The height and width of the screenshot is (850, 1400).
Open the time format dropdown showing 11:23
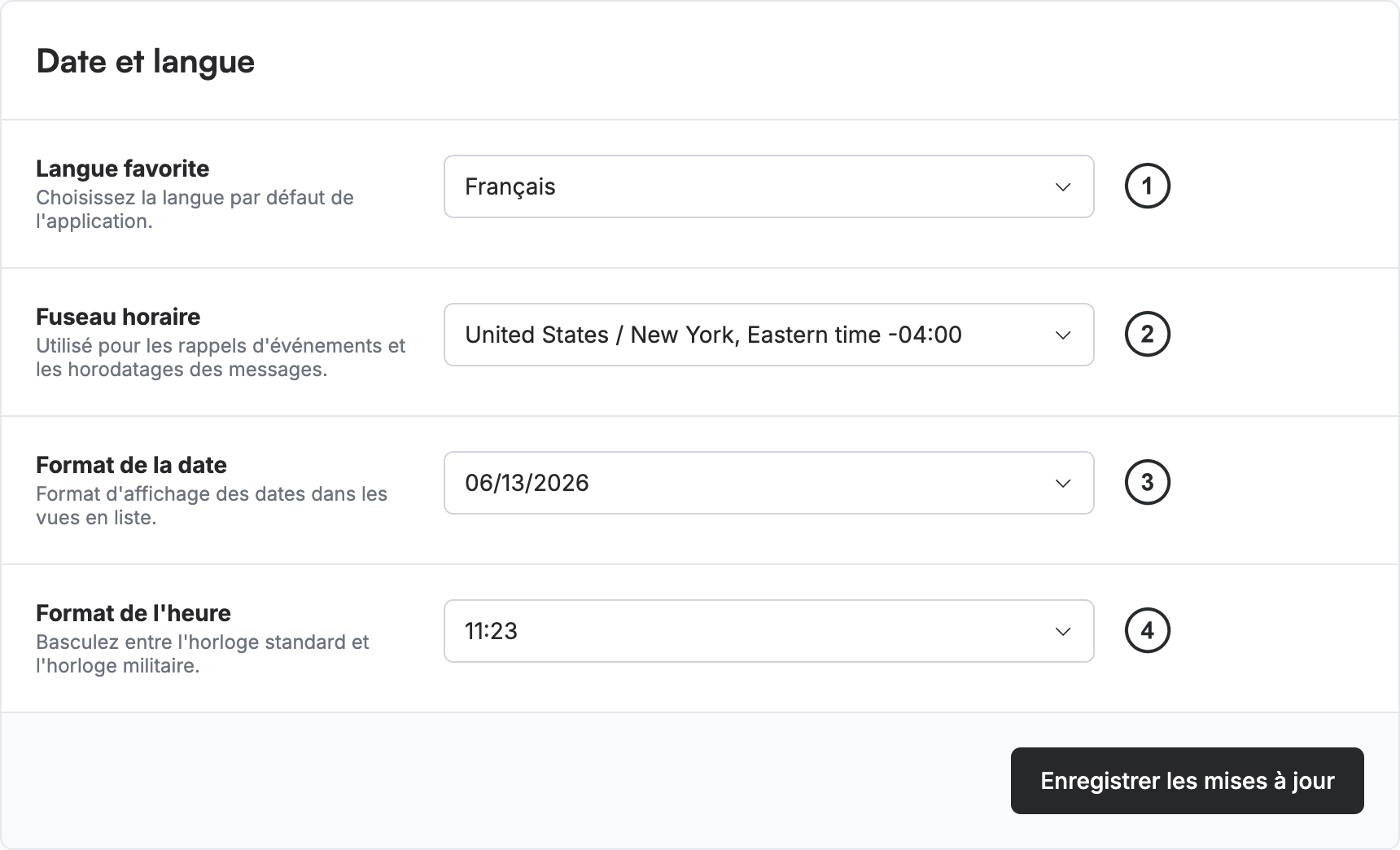click(x=768, y=631)
